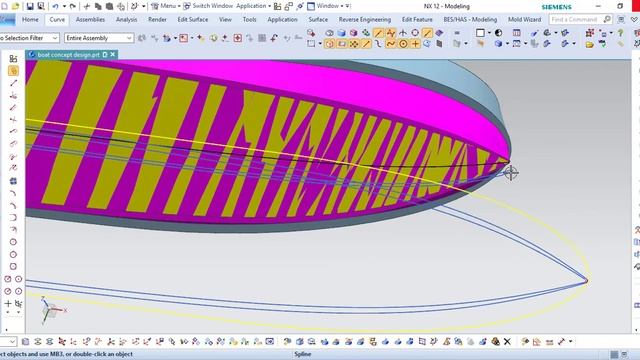Click the white background color square

tap(480, 33)
